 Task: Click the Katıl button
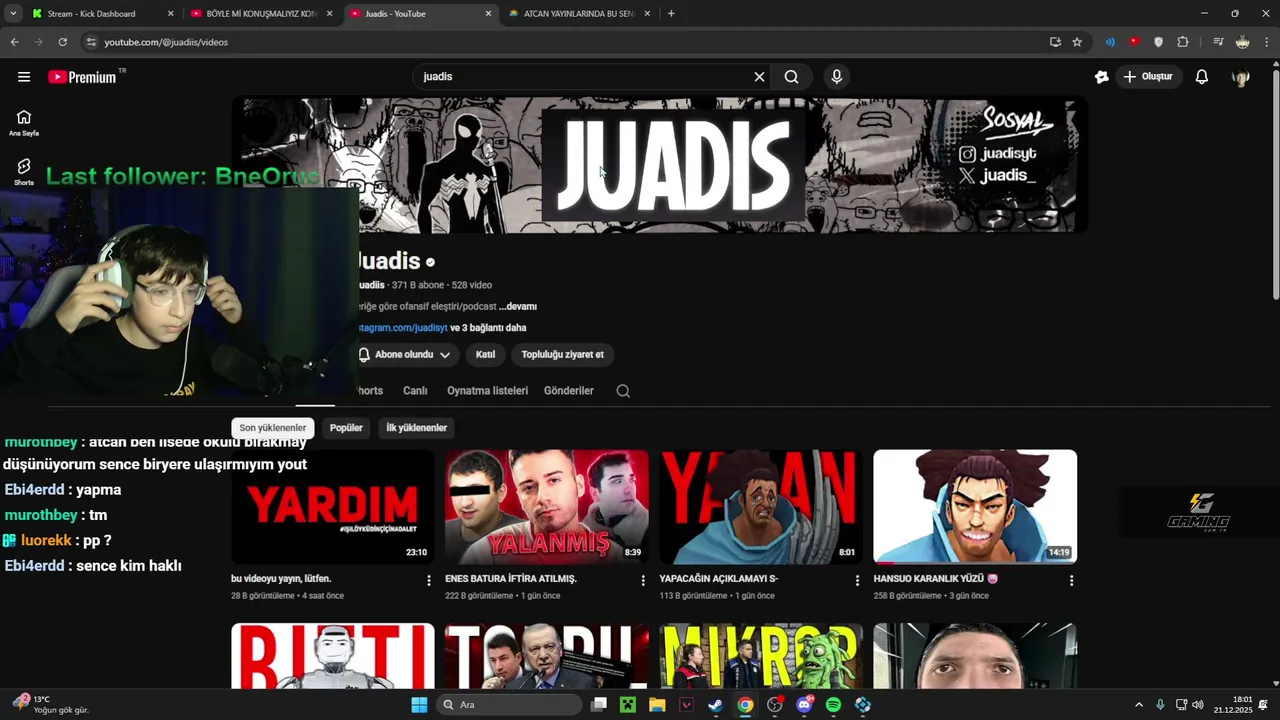click(485, 355)
